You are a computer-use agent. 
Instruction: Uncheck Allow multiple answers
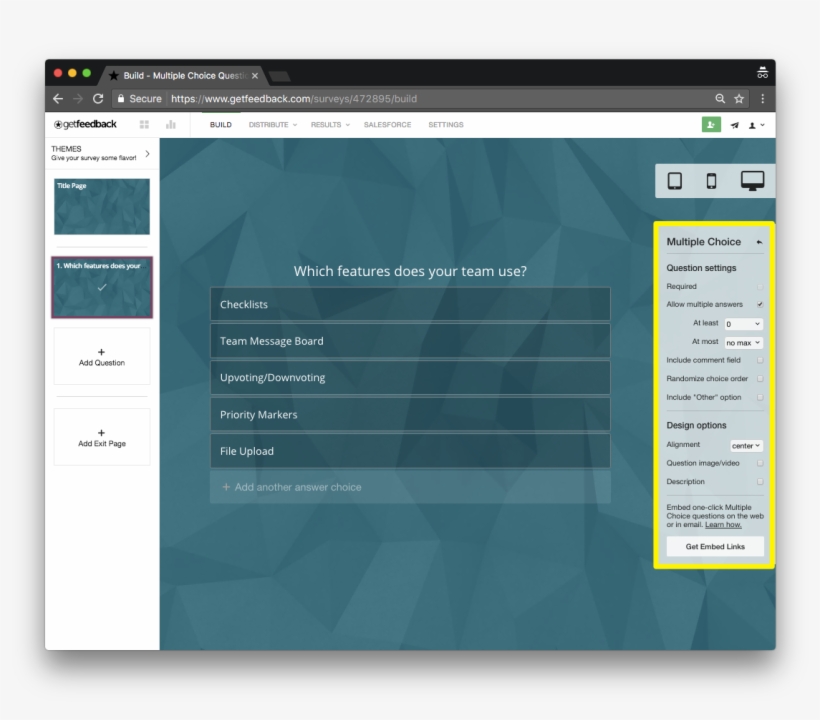[x=760, y=304]
